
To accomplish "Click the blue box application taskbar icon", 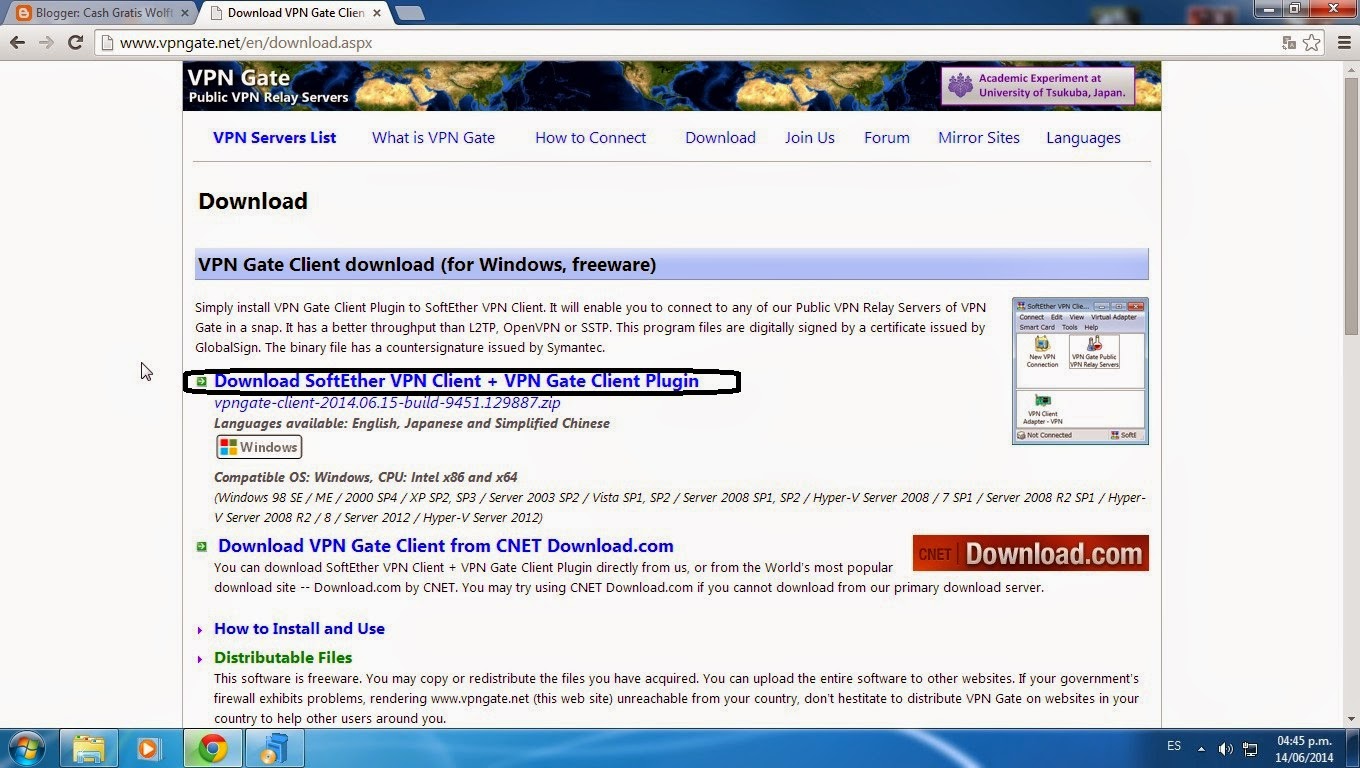I will click(x=274, y=748).
